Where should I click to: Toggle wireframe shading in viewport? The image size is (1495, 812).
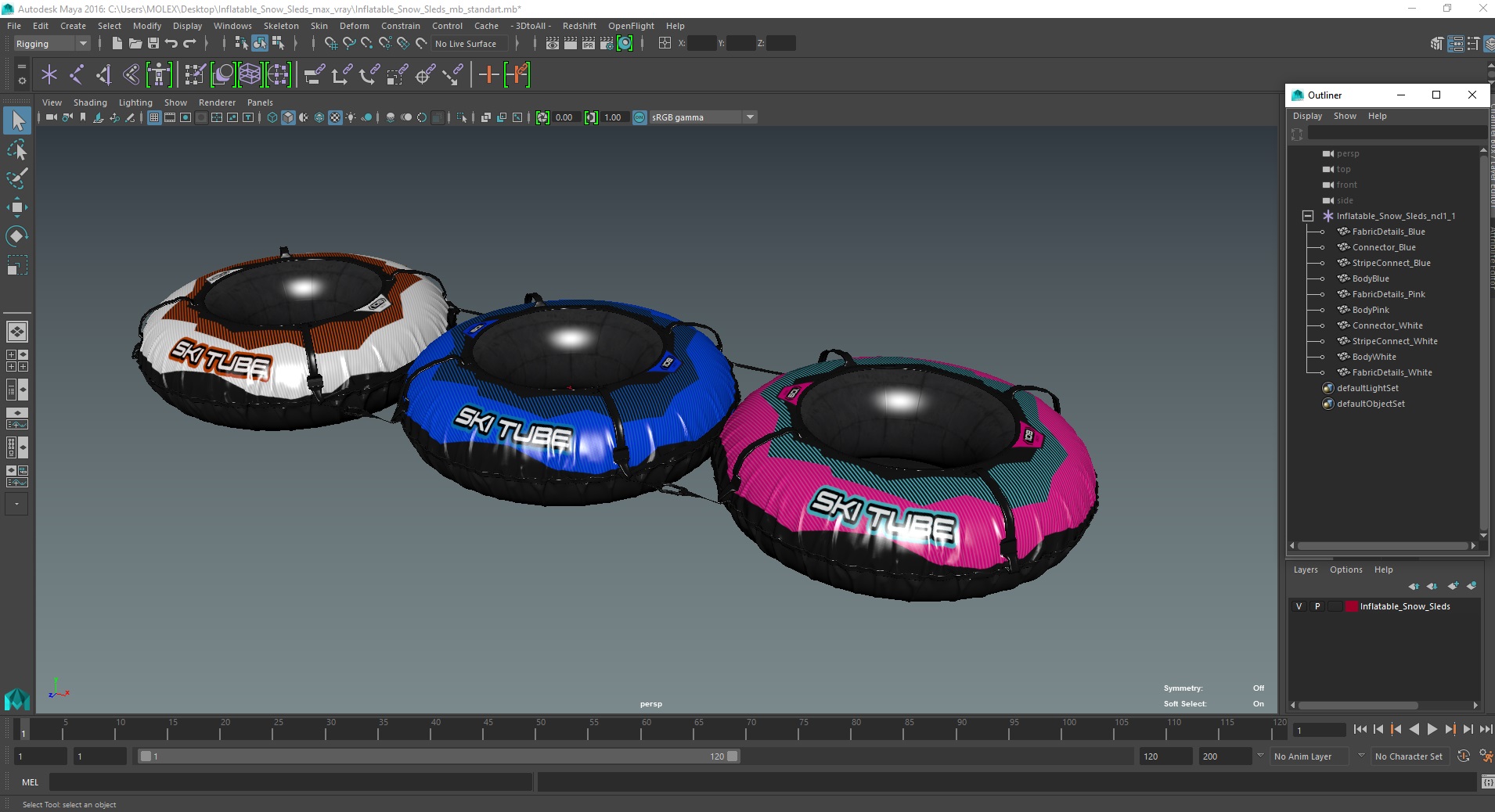[x=272, y=117]
